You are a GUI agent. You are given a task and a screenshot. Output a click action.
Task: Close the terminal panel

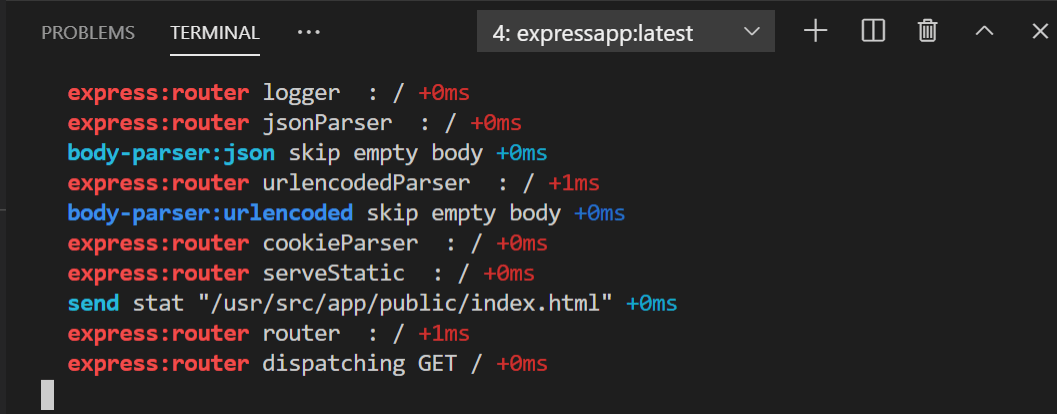(x=1039, y=32)
